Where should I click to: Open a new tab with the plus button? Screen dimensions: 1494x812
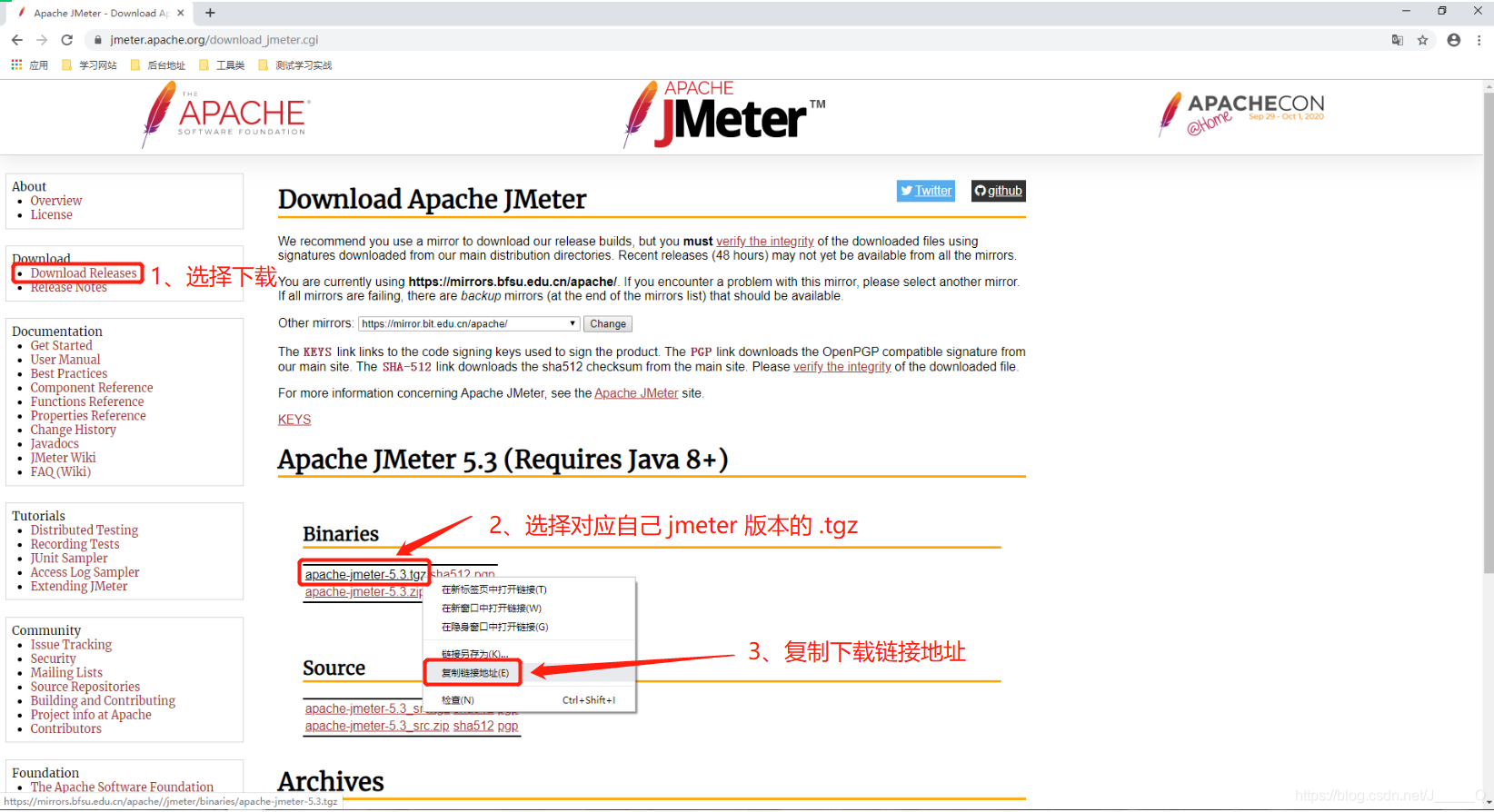210,13
